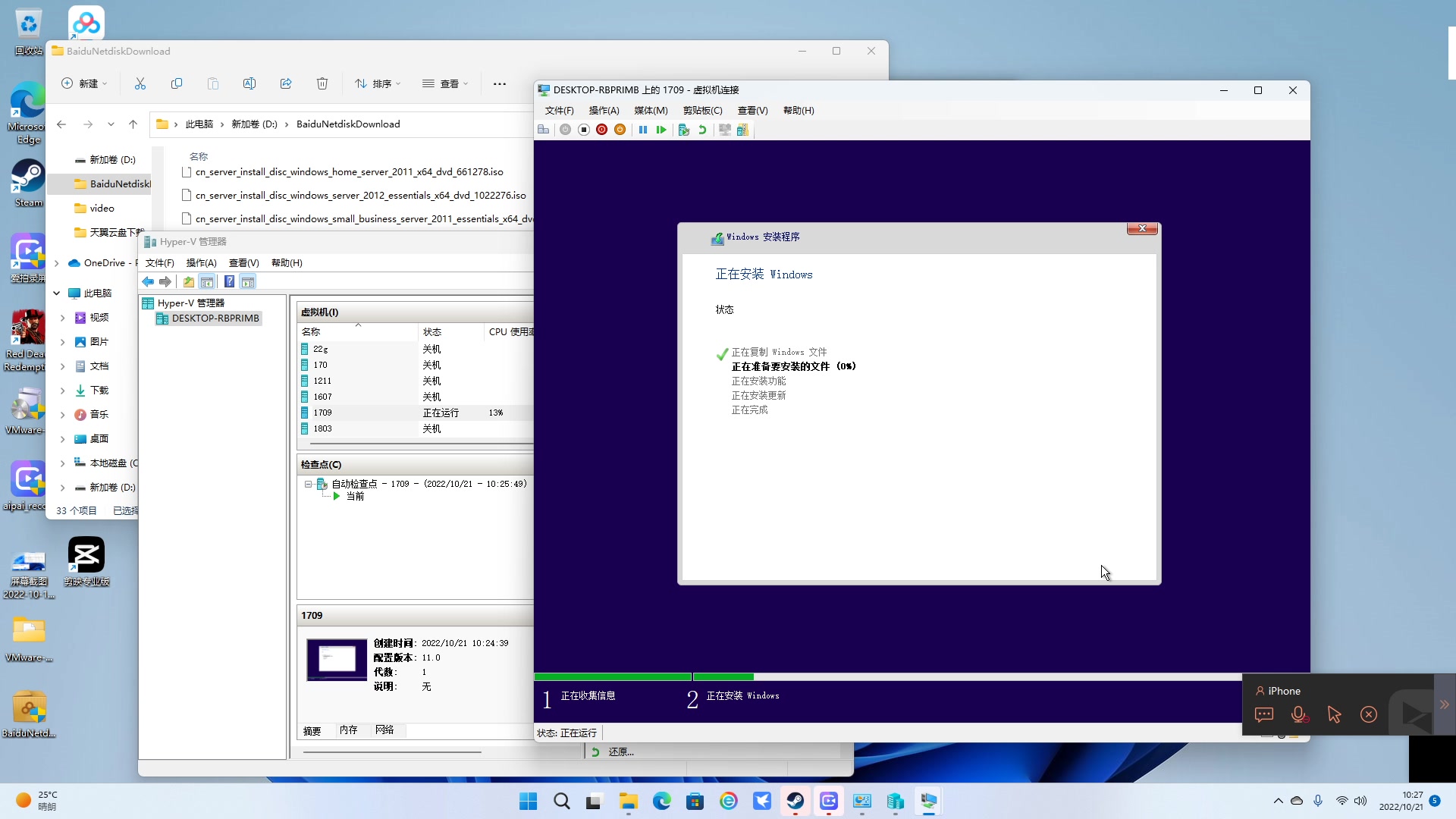Open 帮助(H) menu in Hyper-V Manager

287,263
